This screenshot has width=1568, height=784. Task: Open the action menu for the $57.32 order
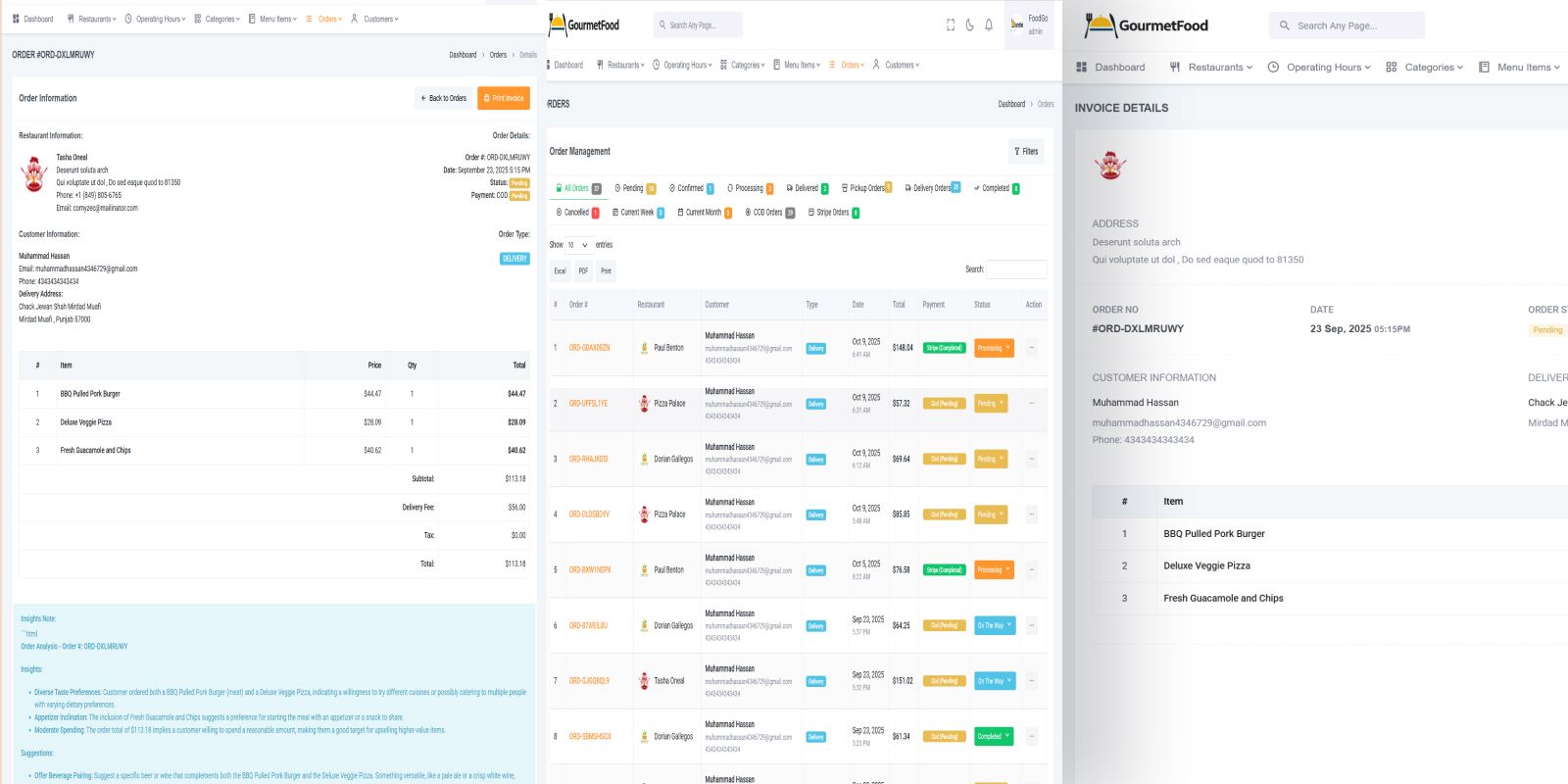(1031, 404)
